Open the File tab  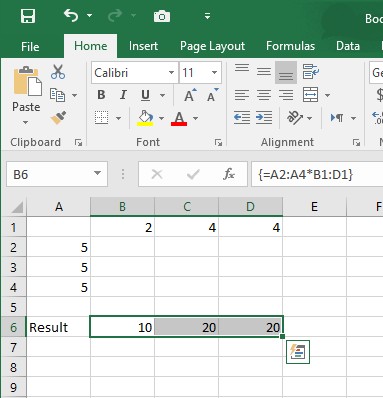[x=30, y=46]
